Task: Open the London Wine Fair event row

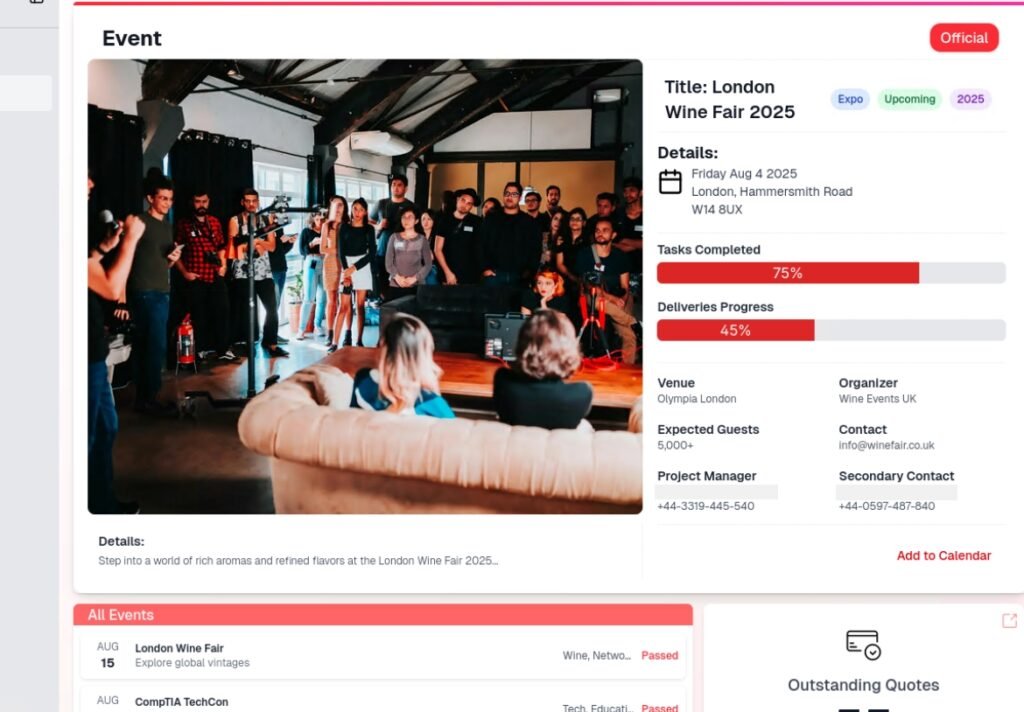Action: [x=383, y=655]
